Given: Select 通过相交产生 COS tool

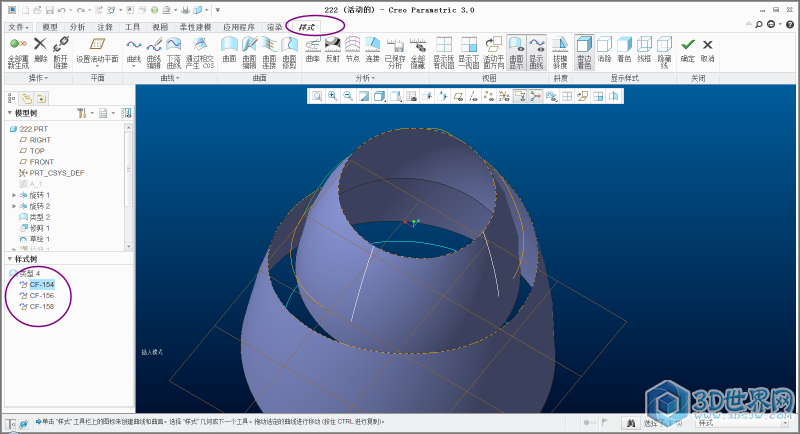Looking at the screenshot, I should click(x=200, y=44).
